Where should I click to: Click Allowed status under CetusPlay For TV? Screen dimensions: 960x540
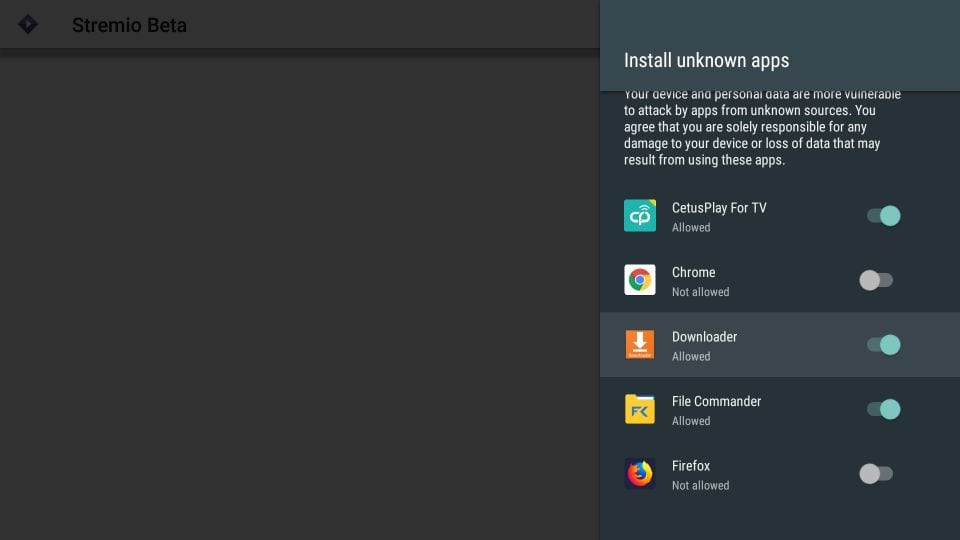(x=691, y=227)
